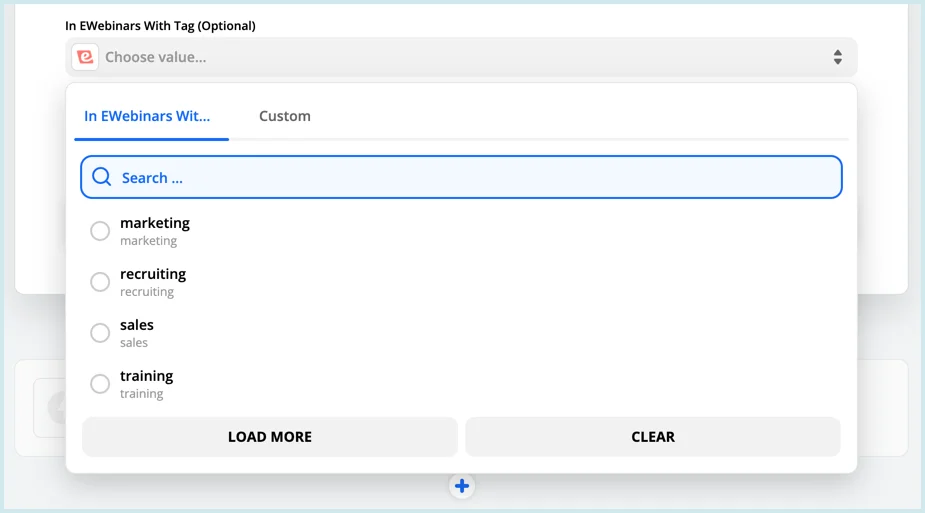The image size is (925, 513).
Task: Click the 'In EWebinars With Tag (Optional)' label
Action: click(160, 26)
